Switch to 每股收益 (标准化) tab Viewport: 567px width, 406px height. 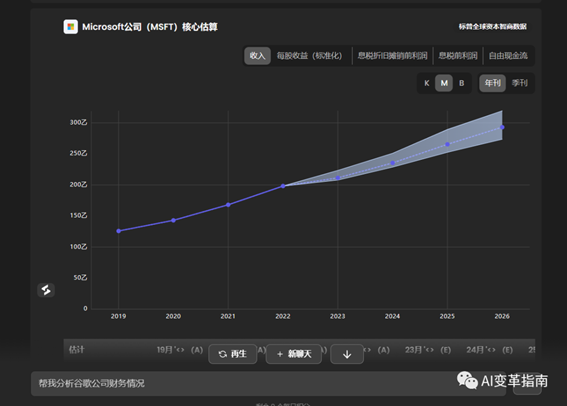309,56
